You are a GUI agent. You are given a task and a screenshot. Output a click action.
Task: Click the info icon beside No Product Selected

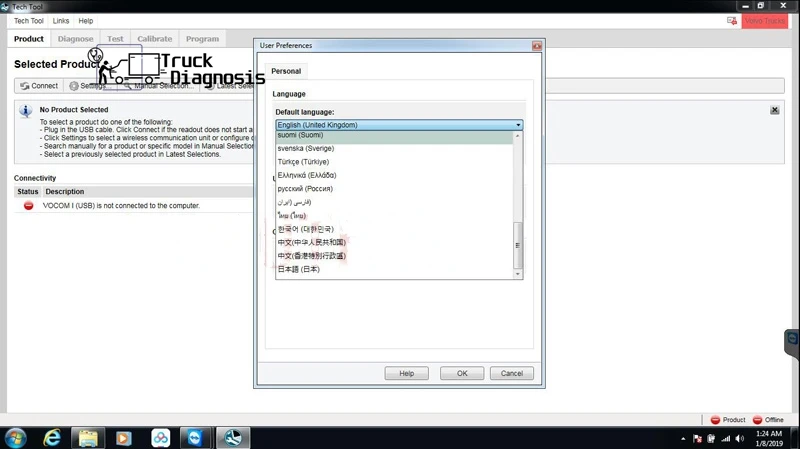coord(26,111)
